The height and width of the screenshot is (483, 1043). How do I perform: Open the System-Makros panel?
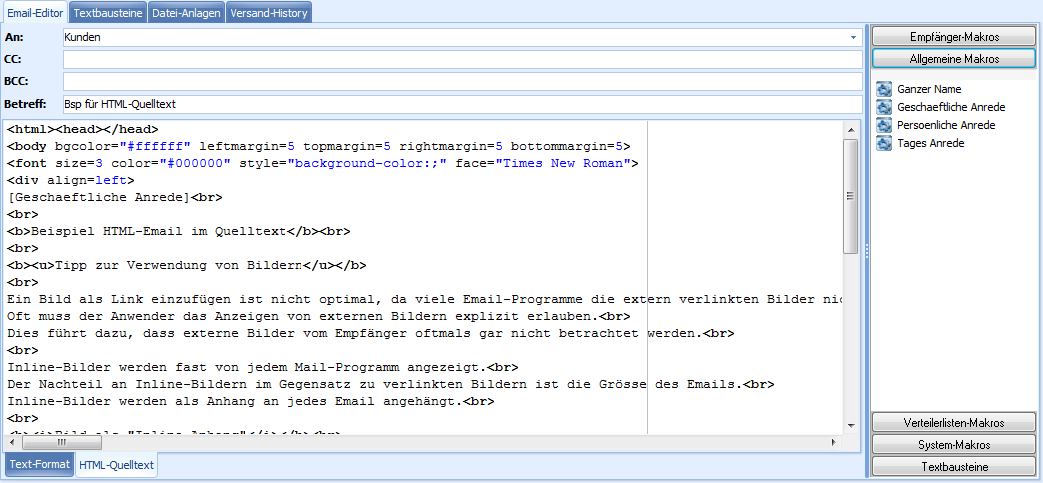pyautogui.click(x=954, y=444)
